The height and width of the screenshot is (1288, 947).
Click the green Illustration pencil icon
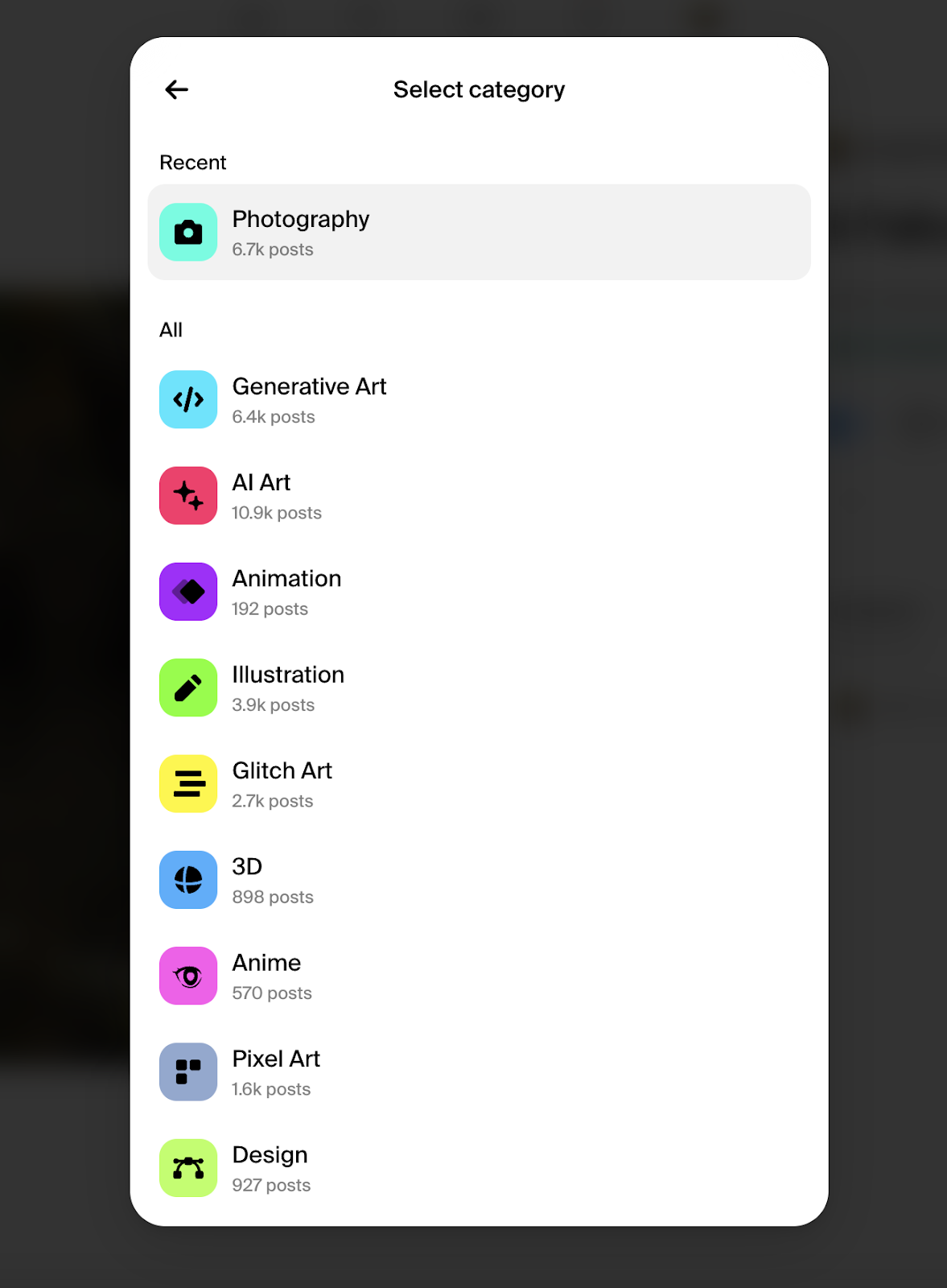click(x=188, y=688)
